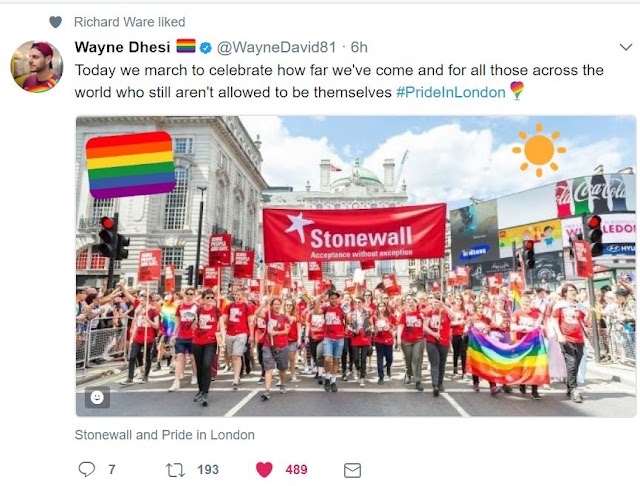Screen dimensions: 640x486
Task: Click the small gray heart liked icon
Action: pyautogui.click(x=56, y=22)
